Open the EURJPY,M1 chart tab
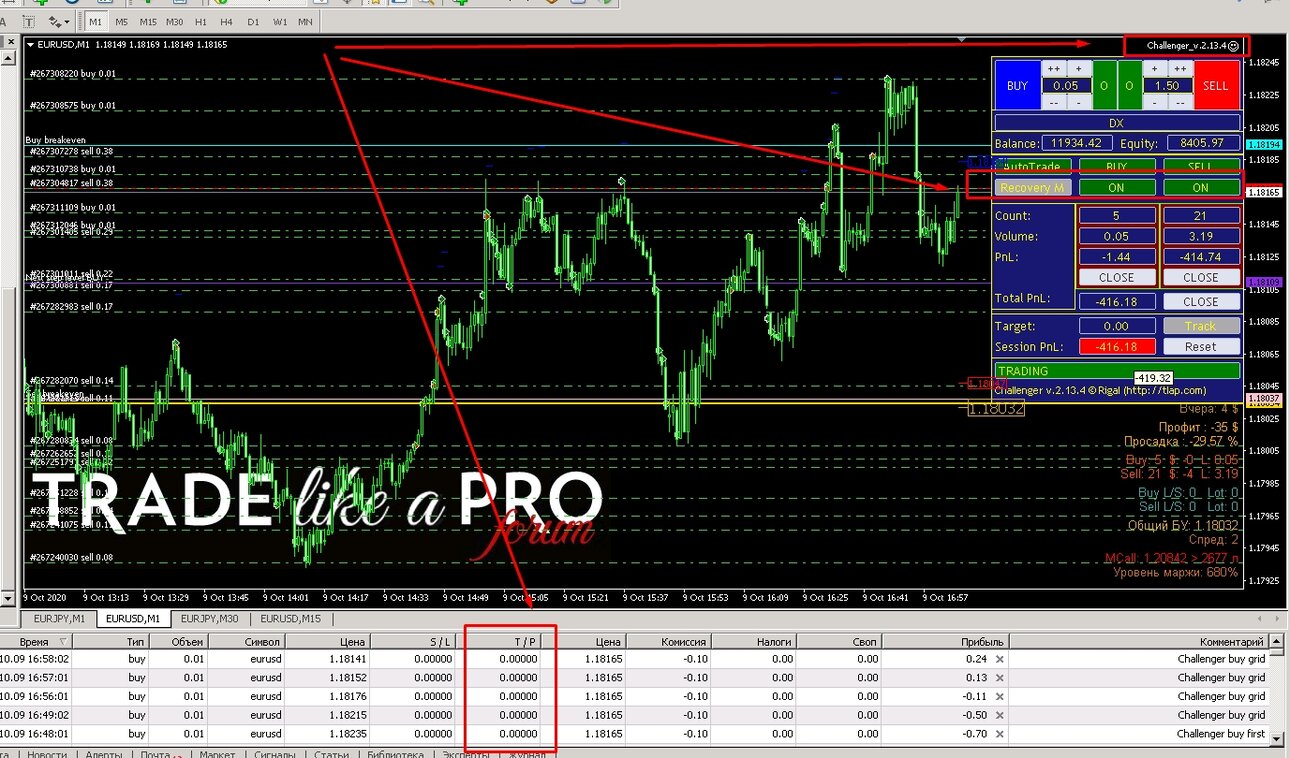This screenshot has width=1290, height=758. tap(60, 618)
